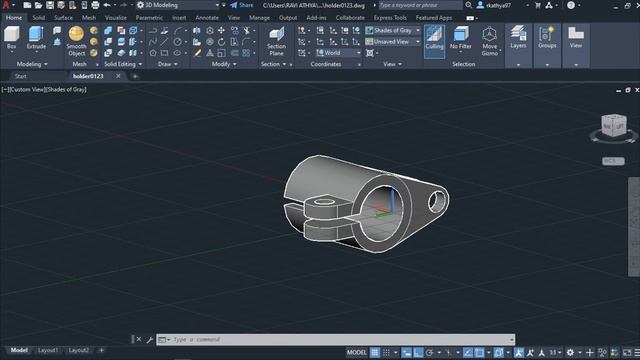The width and height of the screenshot is (640, 360).
Task: Click the Open file folder icon
Action: click(x=38, y=5)
